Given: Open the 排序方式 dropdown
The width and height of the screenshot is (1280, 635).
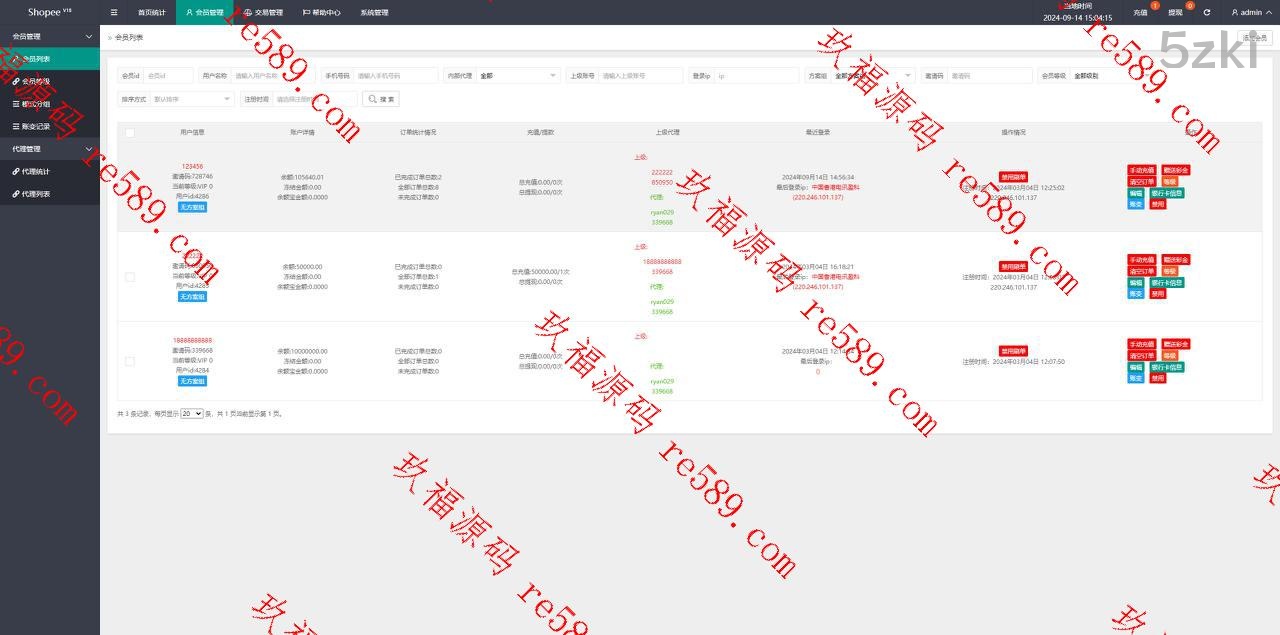Looking at the screenshot, I should point(192,99).
